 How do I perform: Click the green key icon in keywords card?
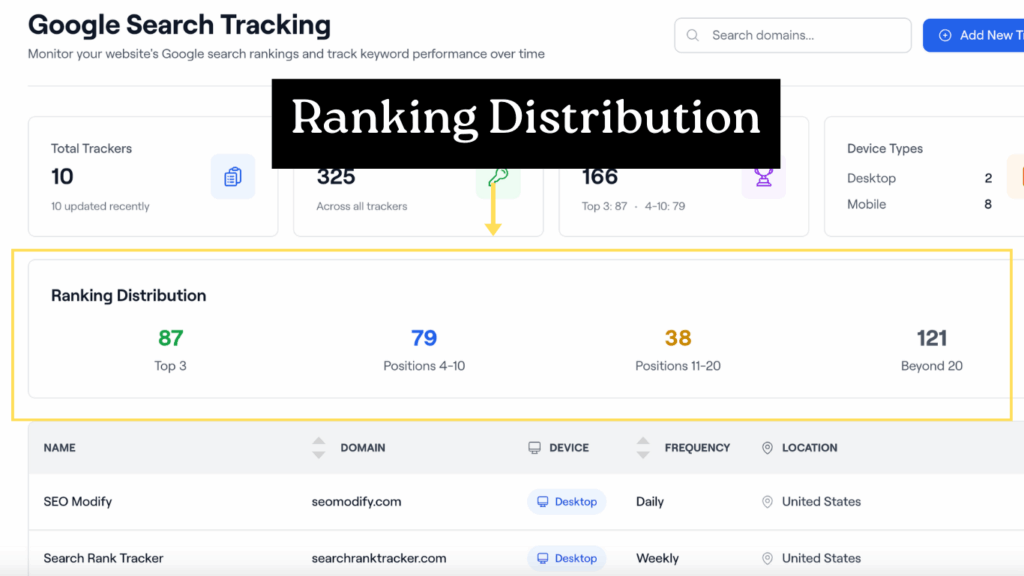tap(498, 179)
